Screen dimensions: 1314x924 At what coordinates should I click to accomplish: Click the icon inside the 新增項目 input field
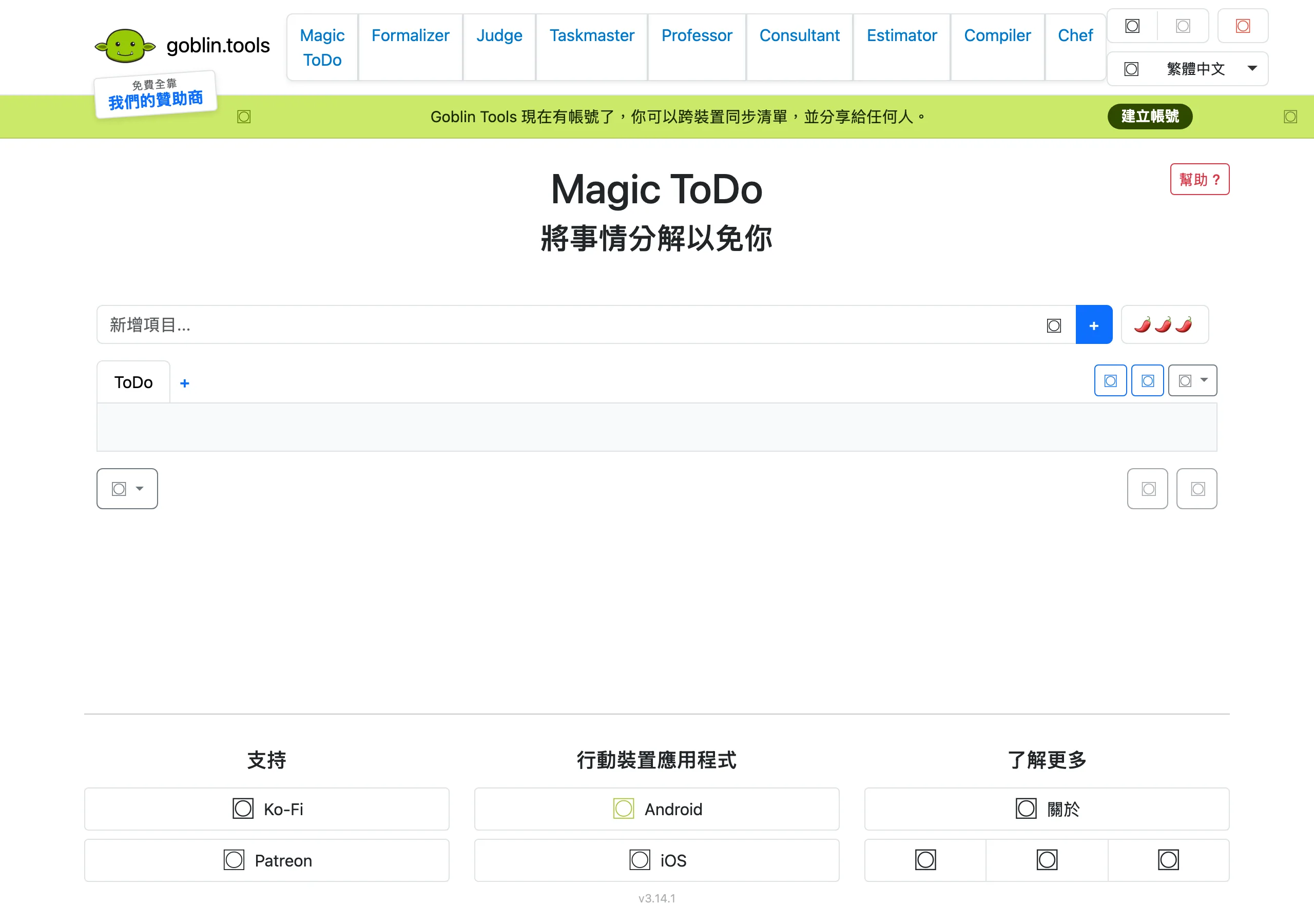pos(1054,326)
